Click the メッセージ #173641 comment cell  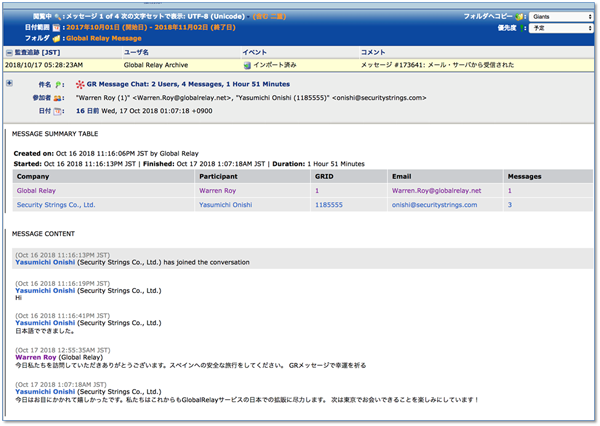(x=437, y=65)
